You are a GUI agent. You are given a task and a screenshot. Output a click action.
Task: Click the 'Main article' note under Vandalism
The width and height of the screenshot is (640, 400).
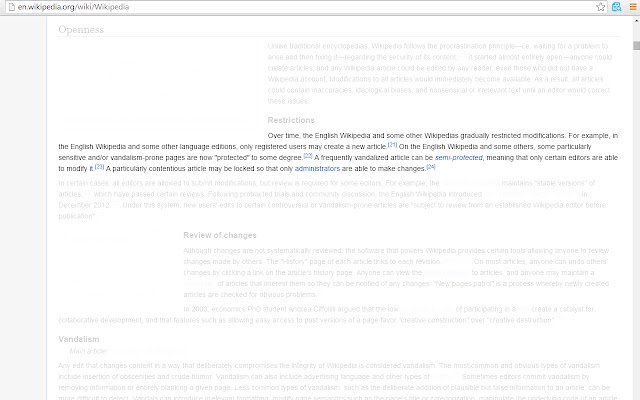click(x=88, y=351)
